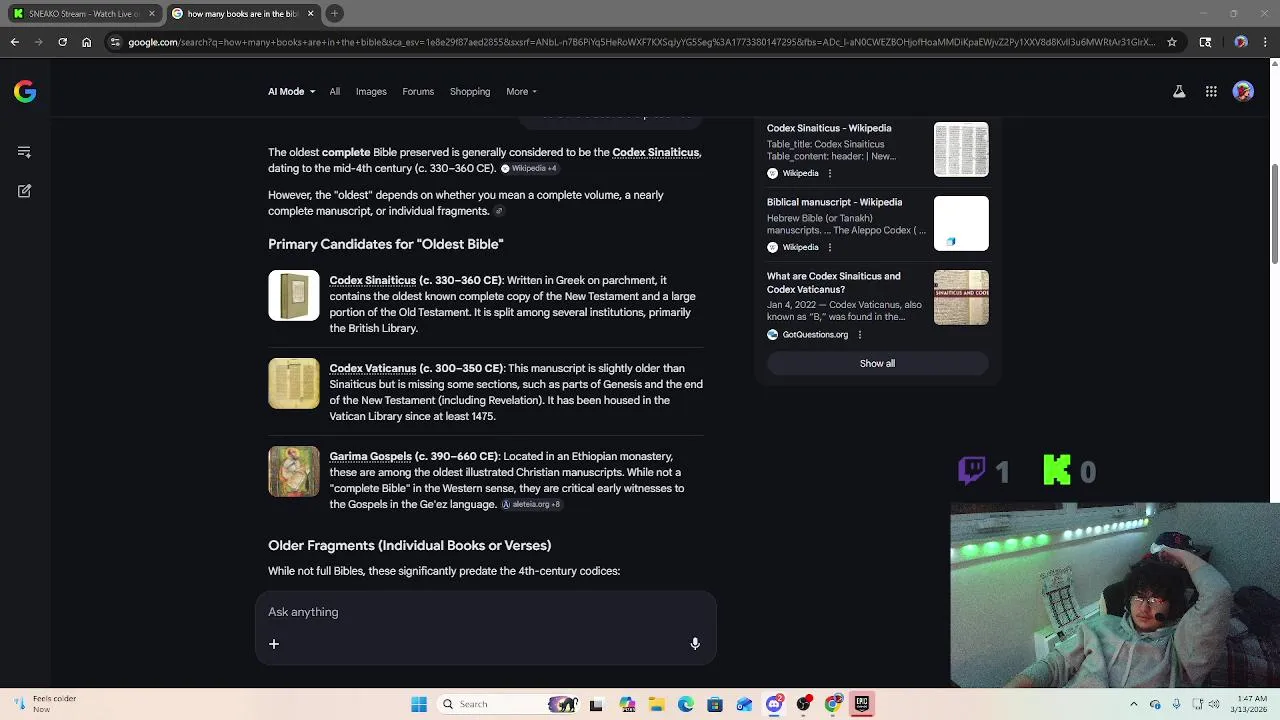
Task: Click the browser address bar URL
Action: 640,42
